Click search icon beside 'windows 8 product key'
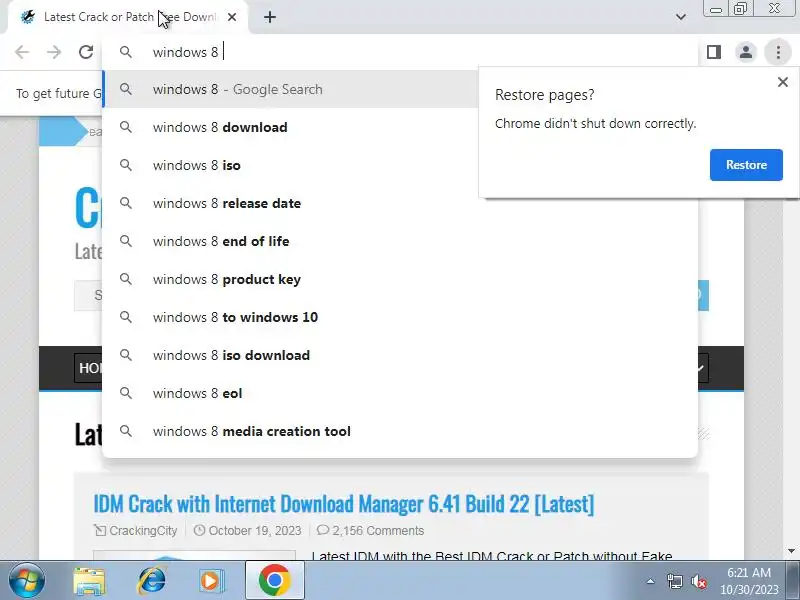This screenshot has width=800, height=600. pyautogui.click(x=126, y=279)
